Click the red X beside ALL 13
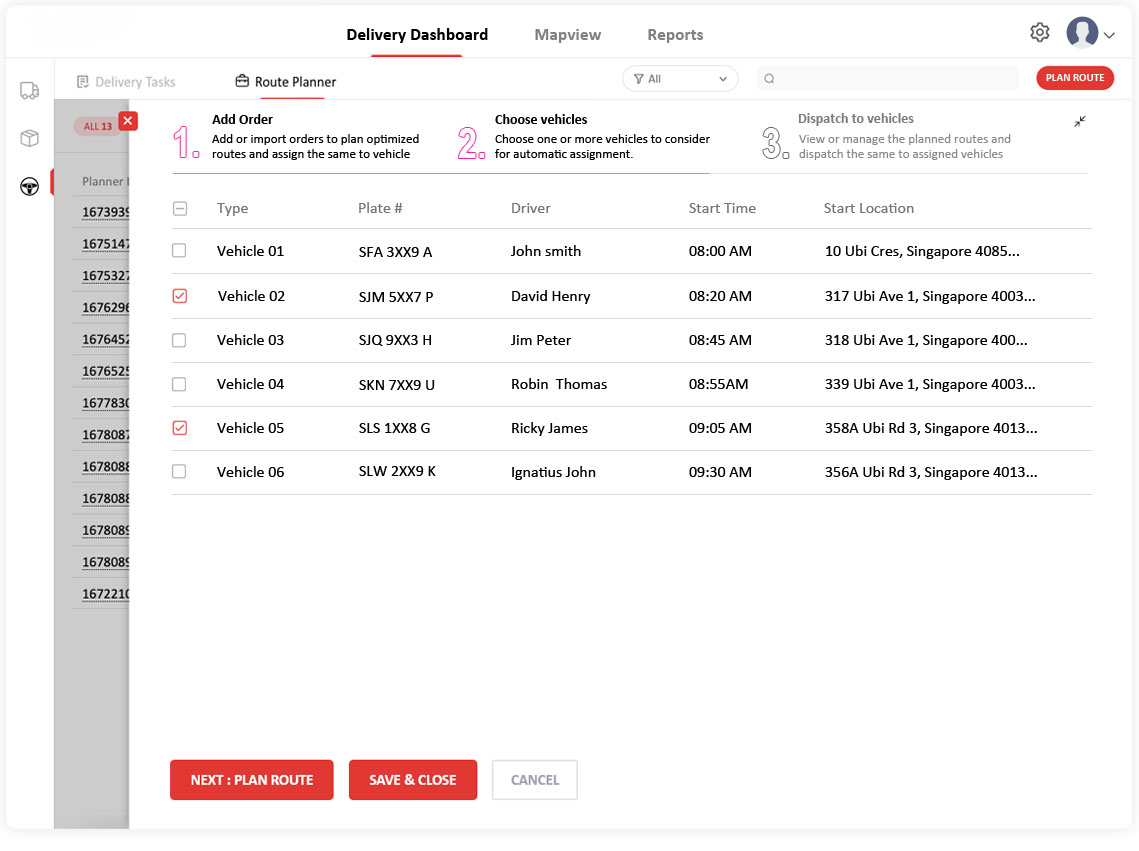Image resolution: width=1139 pixels, height=851 pixels. 128,121
